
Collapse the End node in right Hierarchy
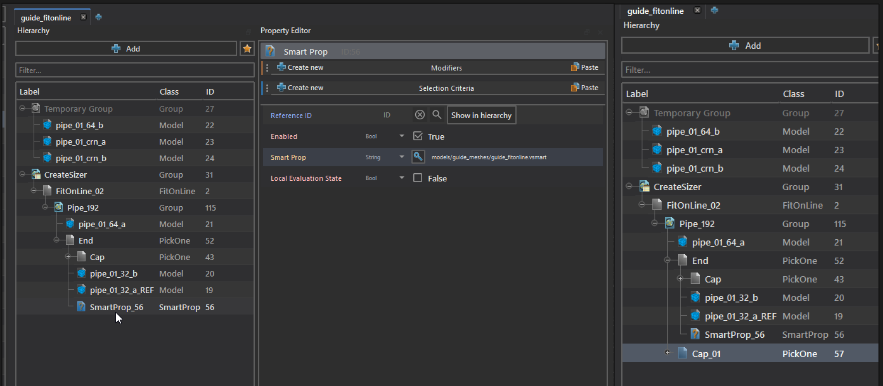(x=668, y=261)
